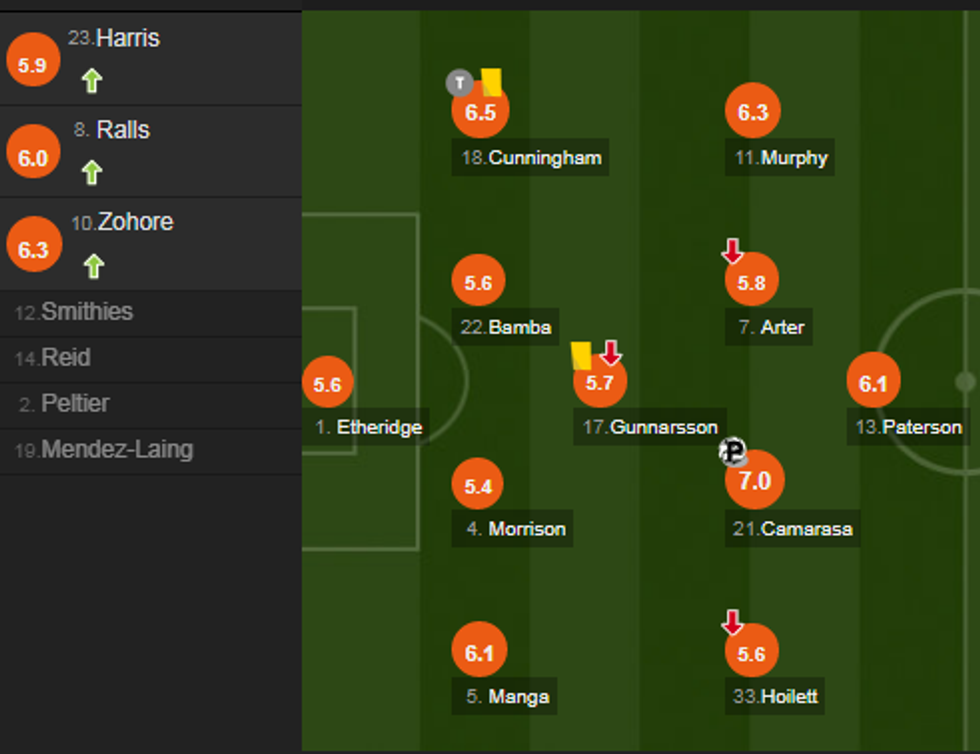
Task: Click the green sub-on arrow under Ralls
Action: [x=92, y=173]
